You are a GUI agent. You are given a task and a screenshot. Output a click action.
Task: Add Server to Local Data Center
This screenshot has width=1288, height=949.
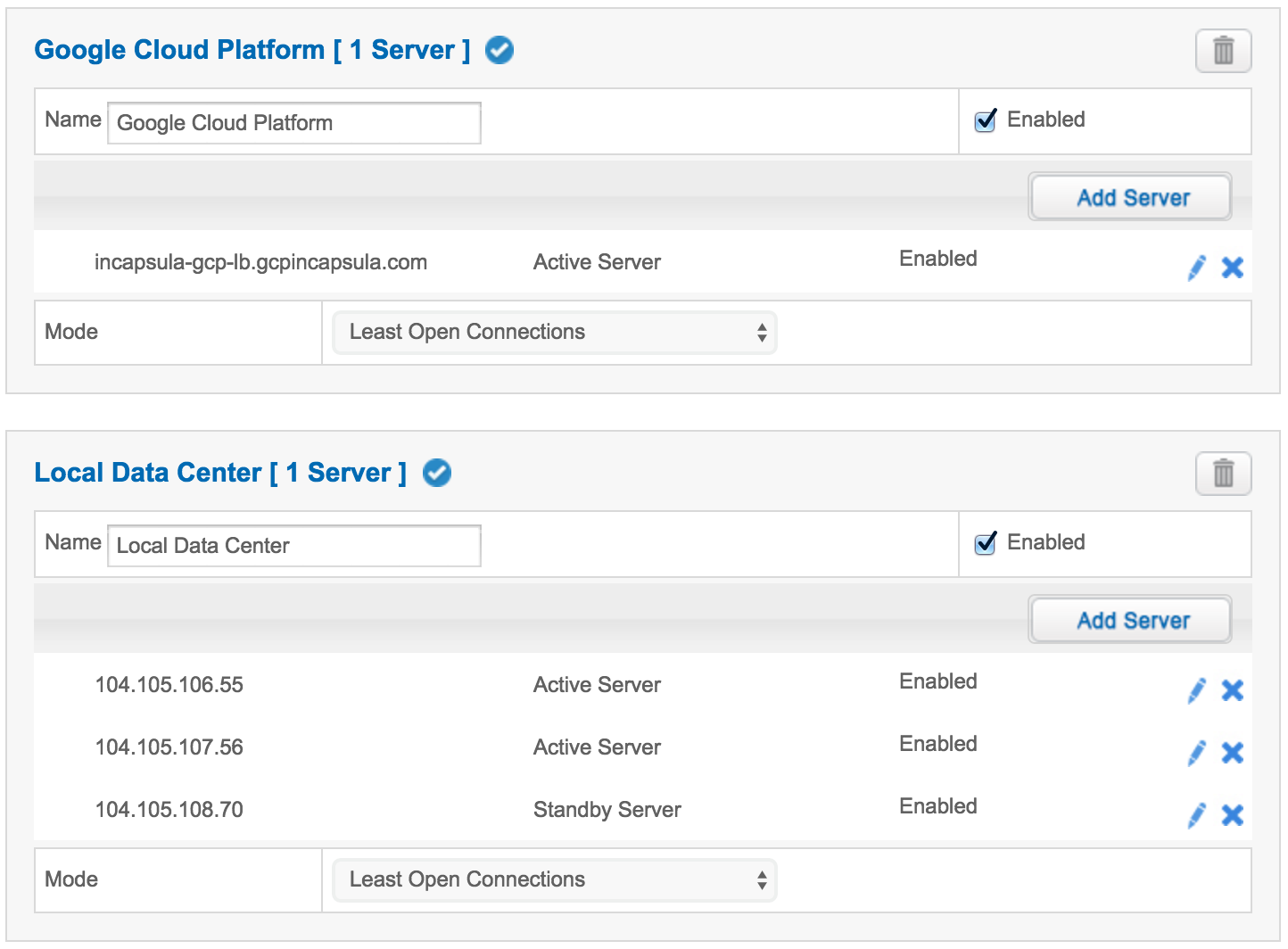coord(1130,620)
